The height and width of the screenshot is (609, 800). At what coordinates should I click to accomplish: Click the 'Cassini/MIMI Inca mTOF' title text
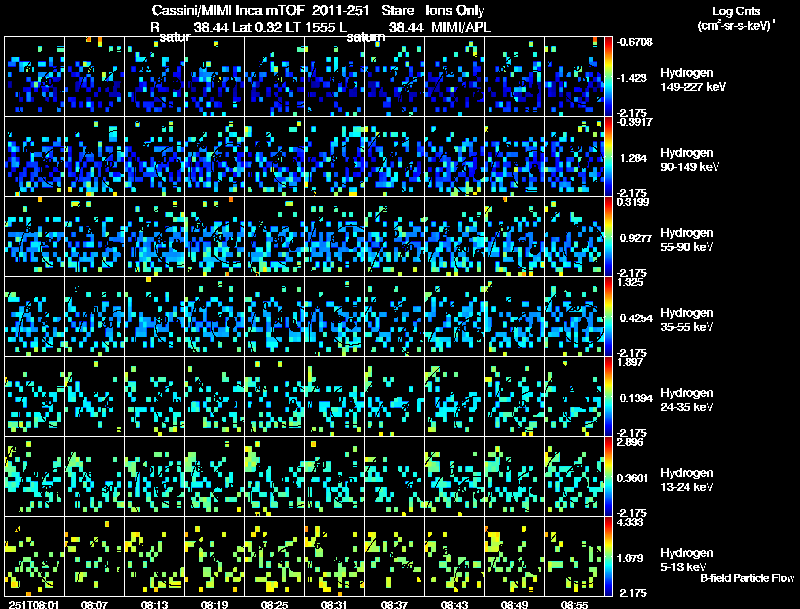(x=229, y=11)
